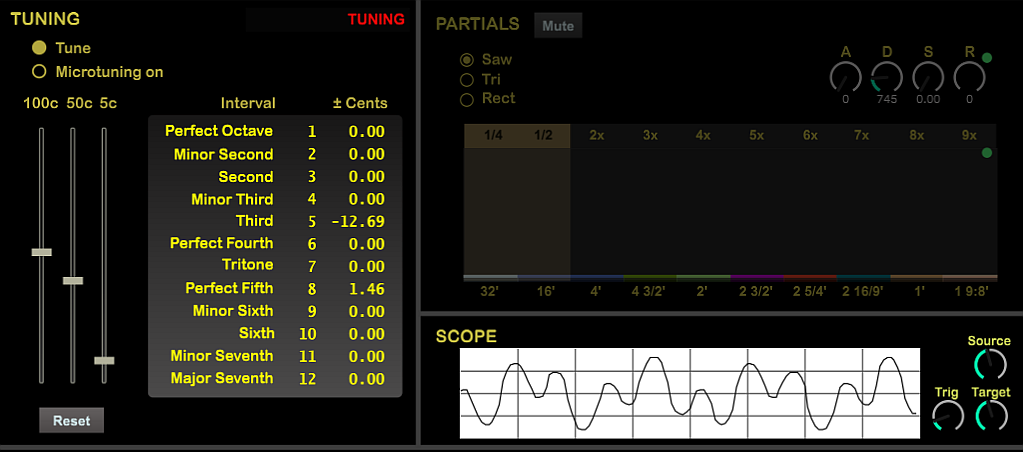
Task: Click the 2 16/9' footage label
Action: tap(863, 292)
